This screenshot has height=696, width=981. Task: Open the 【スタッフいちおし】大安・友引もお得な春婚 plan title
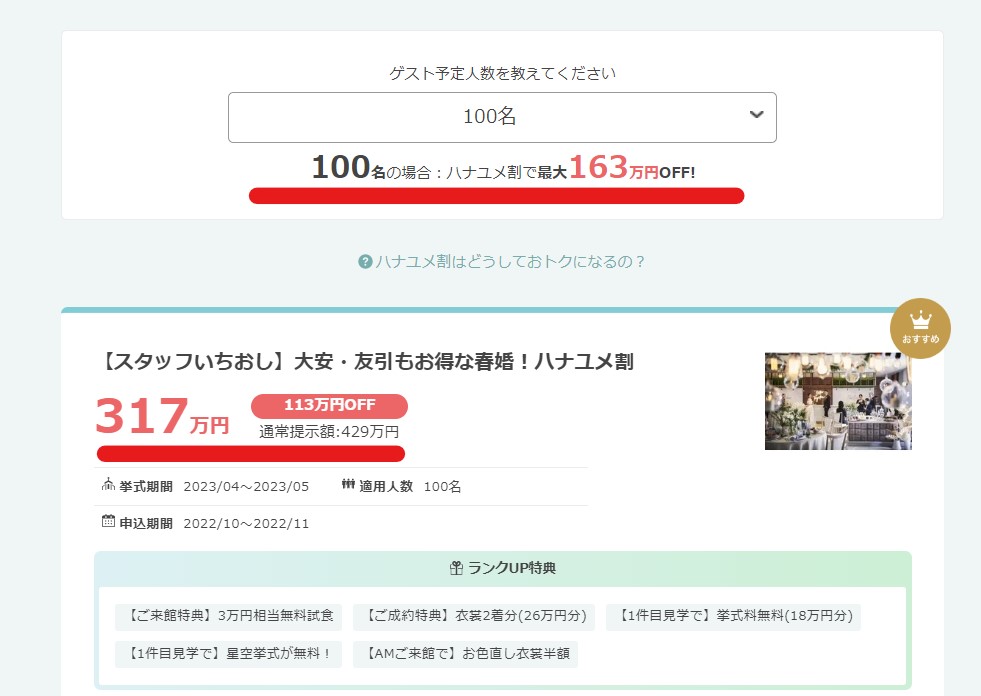point(365,362)
